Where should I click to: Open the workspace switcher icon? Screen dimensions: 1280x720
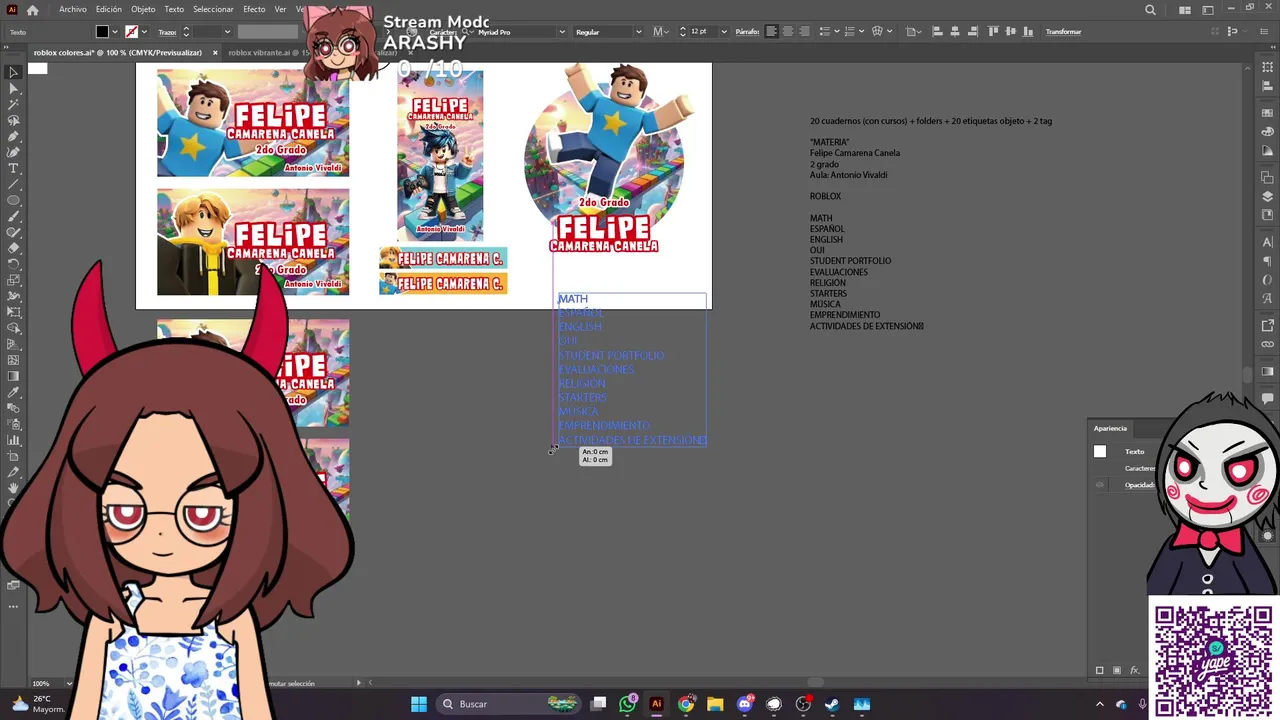tap(1206, 10)
